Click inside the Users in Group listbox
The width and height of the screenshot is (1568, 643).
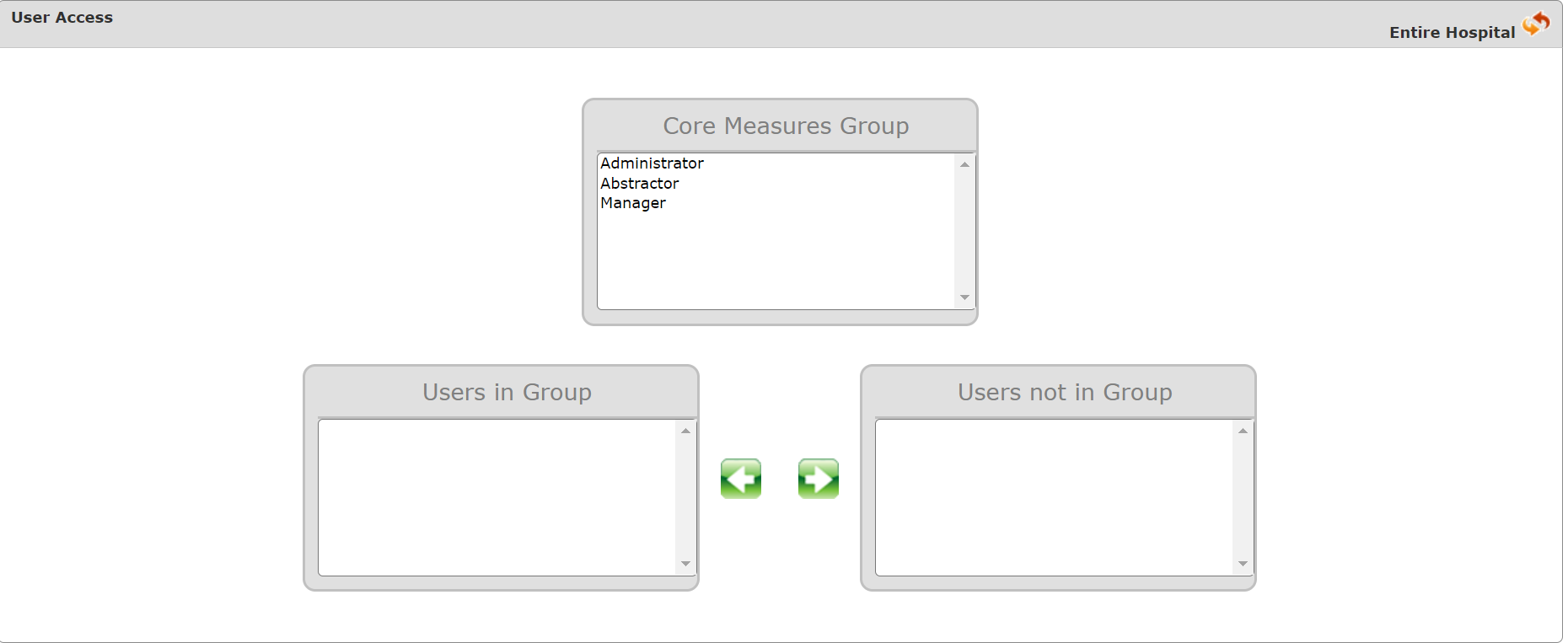[x=497, y=497]
